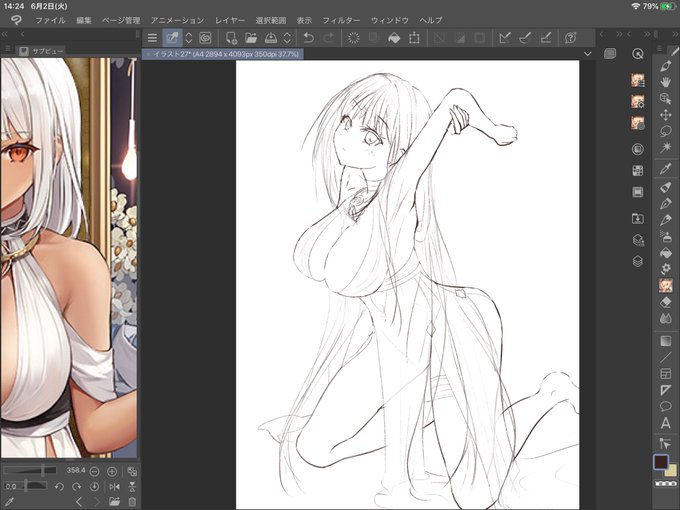Click the Sub View zoom slider

[30, 471]
